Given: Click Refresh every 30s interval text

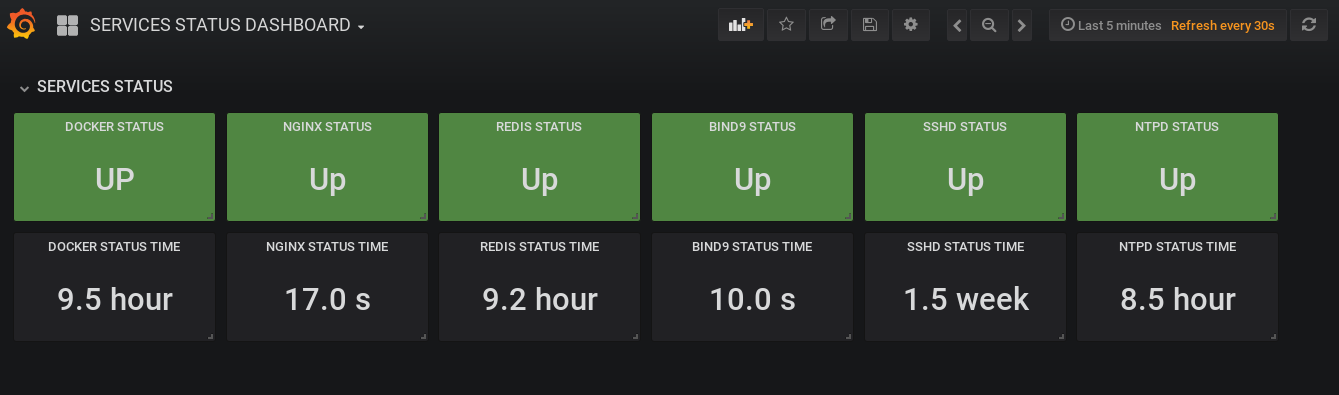Looking at the screenshot, I should tap(1222, 26).
